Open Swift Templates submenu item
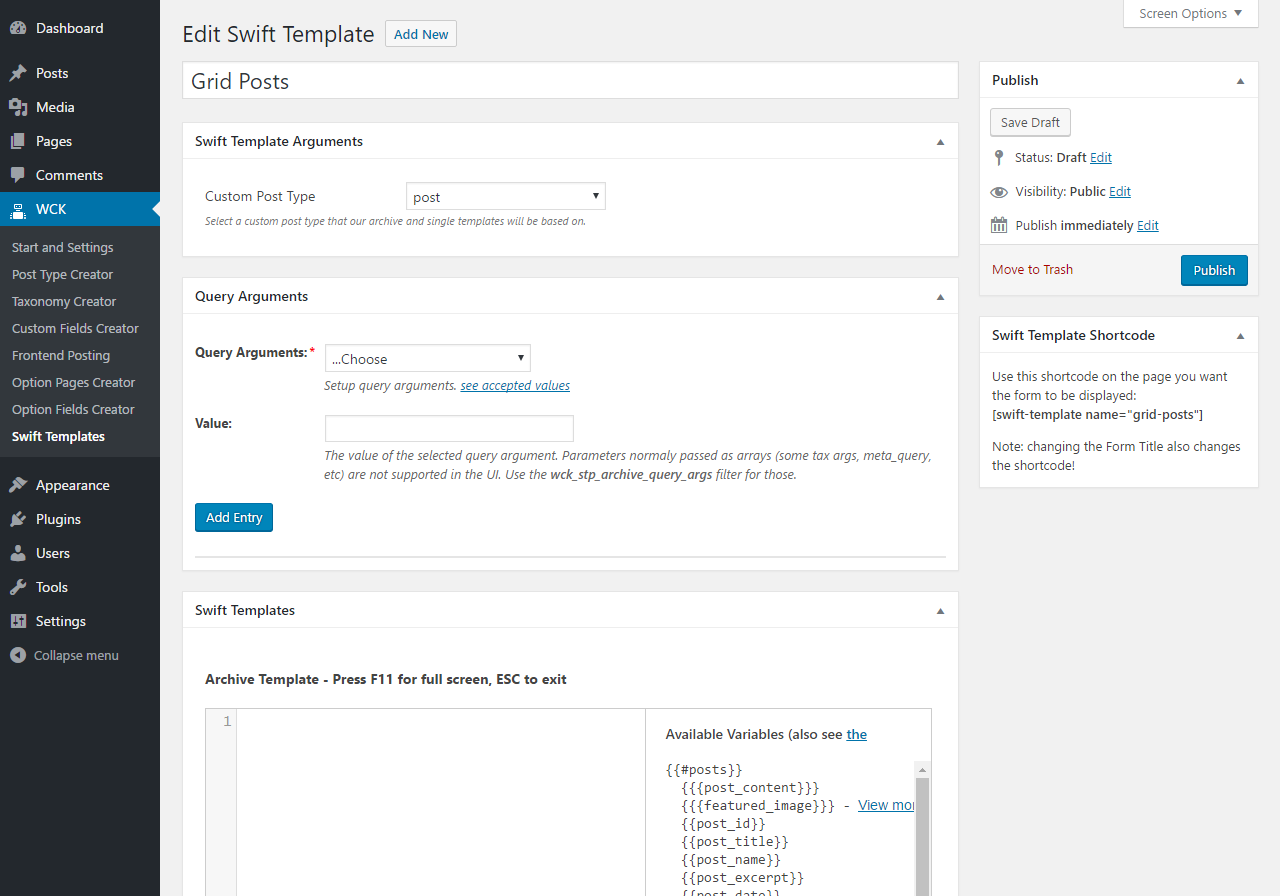 point(58,436)
